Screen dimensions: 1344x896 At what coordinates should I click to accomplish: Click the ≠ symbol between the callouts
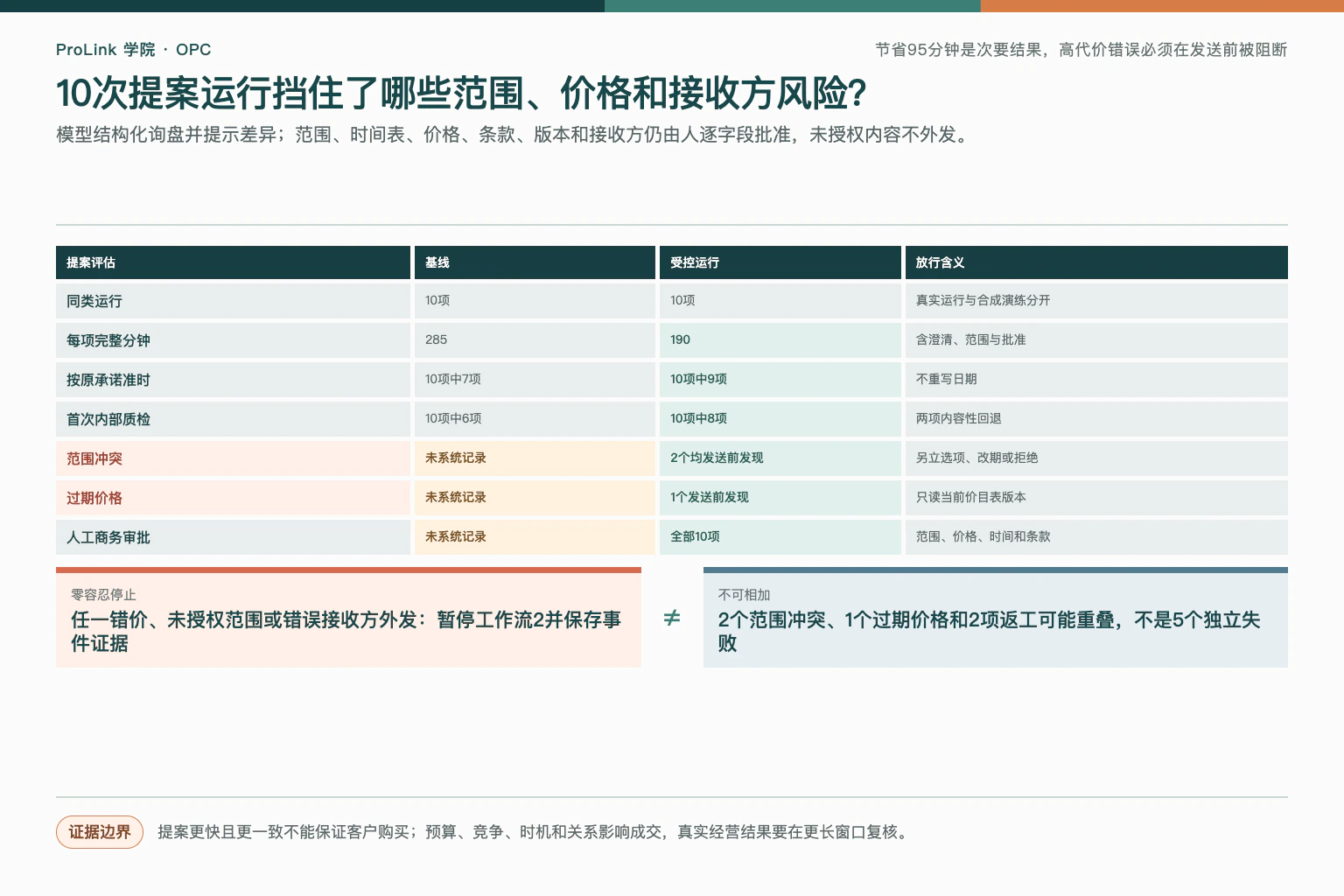tap(672, 619)
